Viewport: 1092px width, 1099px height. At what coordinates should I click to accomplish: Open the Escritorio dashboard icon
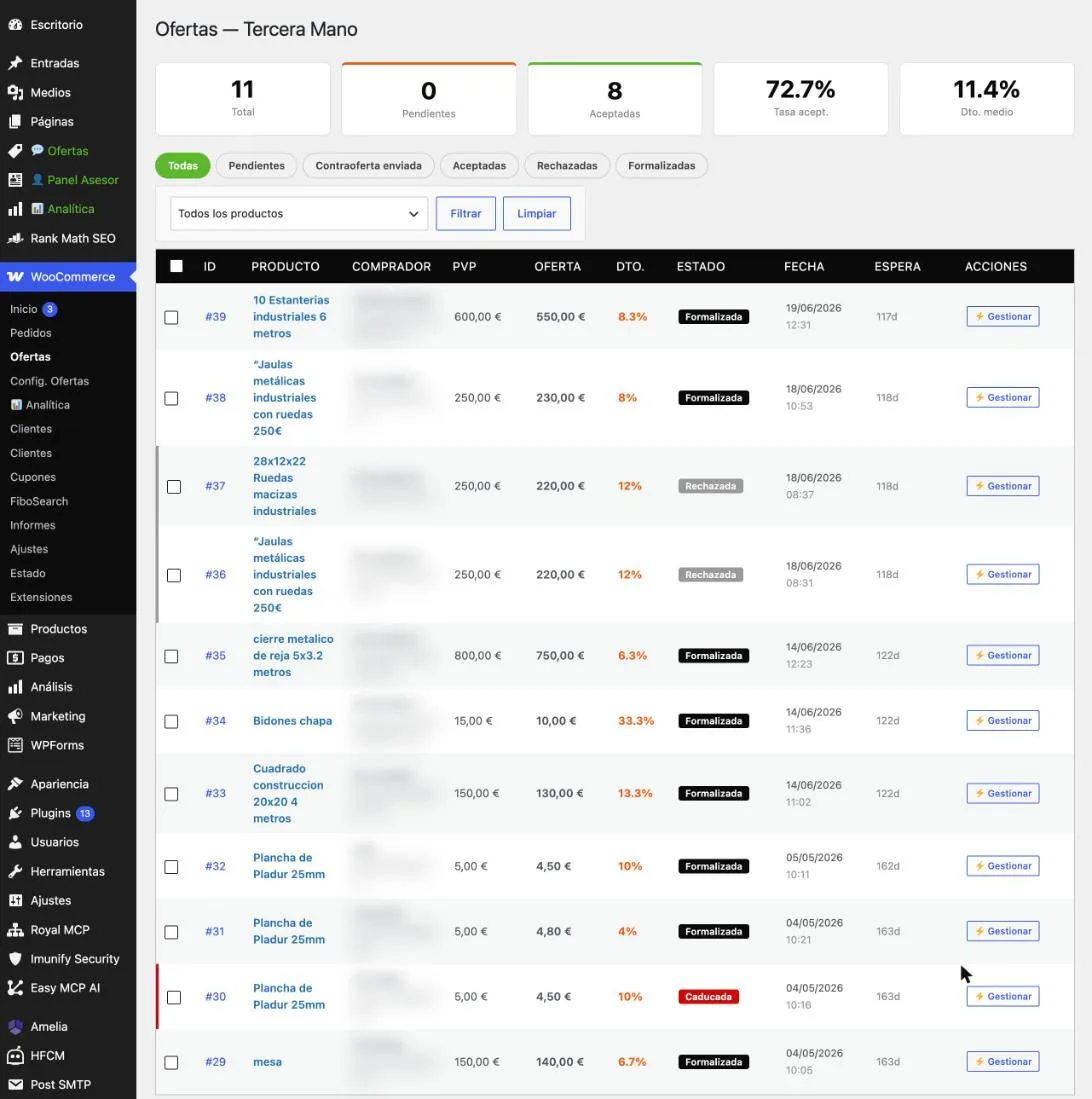point(15,25)
